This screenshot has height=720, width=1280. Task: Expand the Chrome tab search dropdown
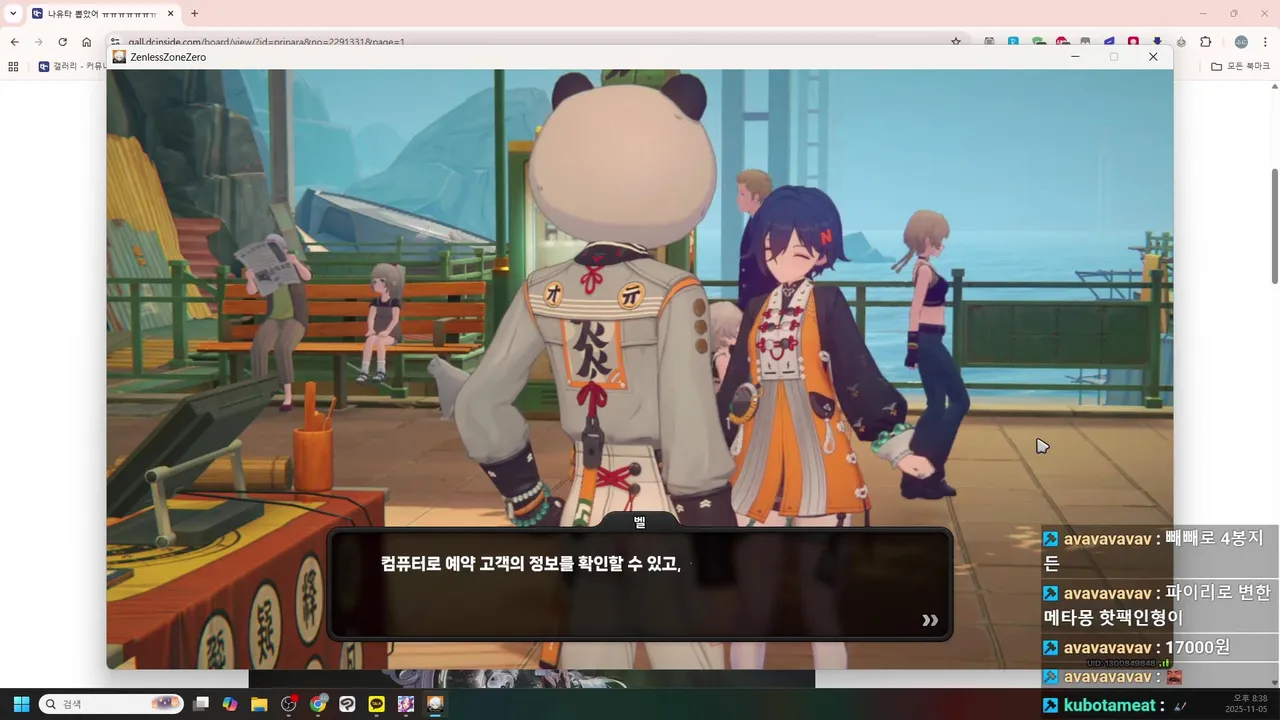coord(13,13)
